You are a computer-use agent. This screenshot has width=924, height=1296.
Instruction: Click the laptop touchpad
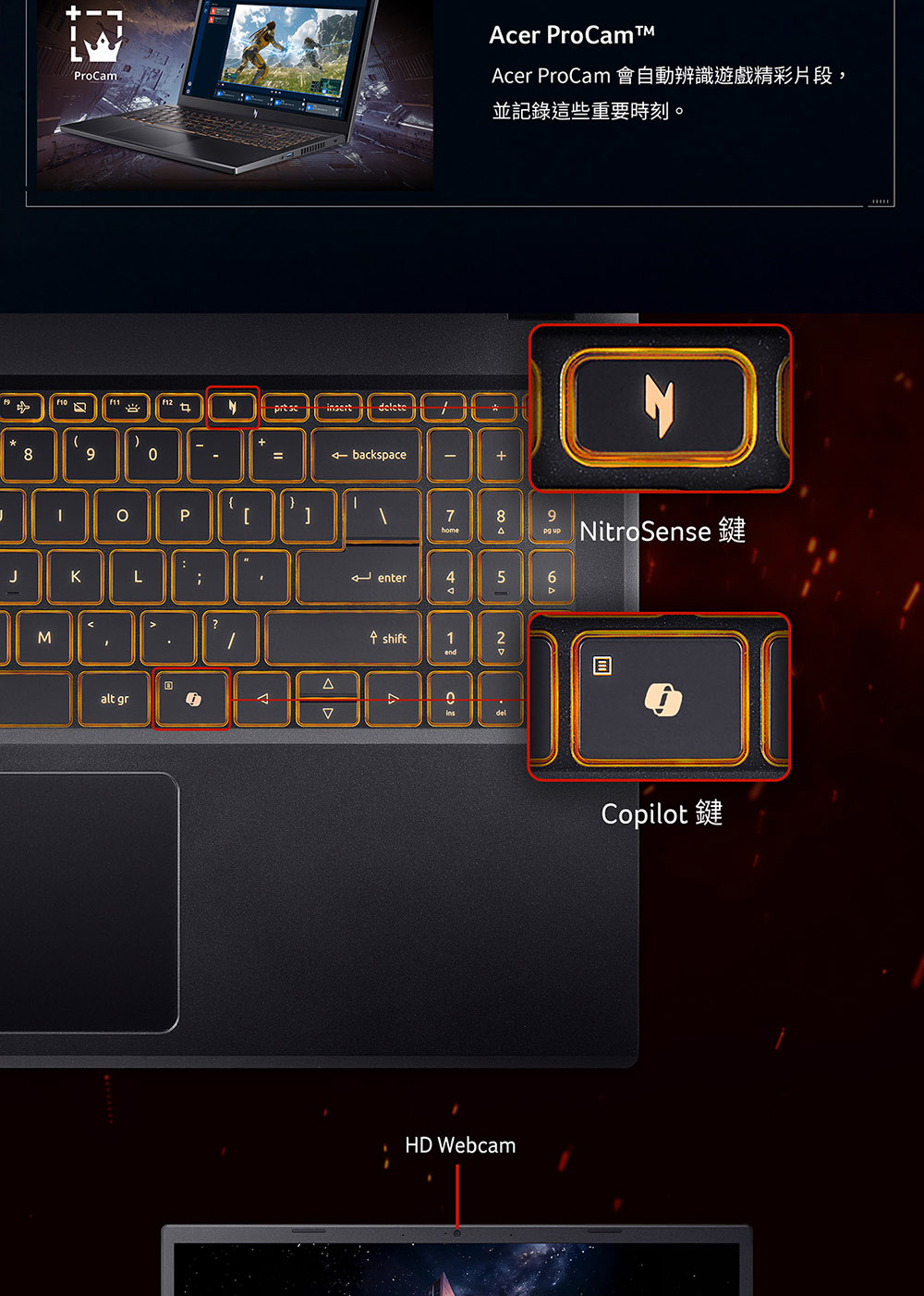[89, 902]
